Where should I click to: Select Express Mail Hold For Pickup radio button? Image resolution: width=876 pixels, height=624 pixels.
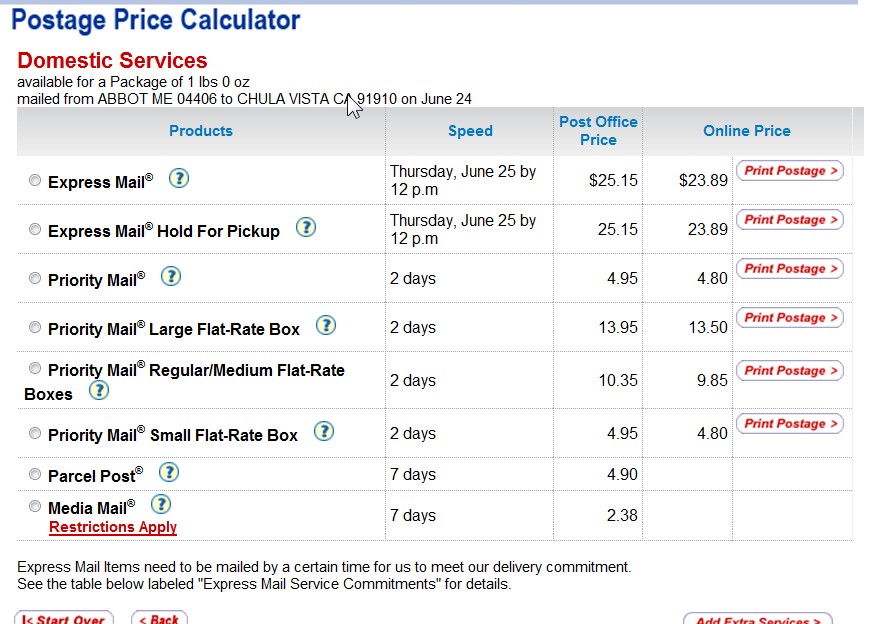(35, 229)
